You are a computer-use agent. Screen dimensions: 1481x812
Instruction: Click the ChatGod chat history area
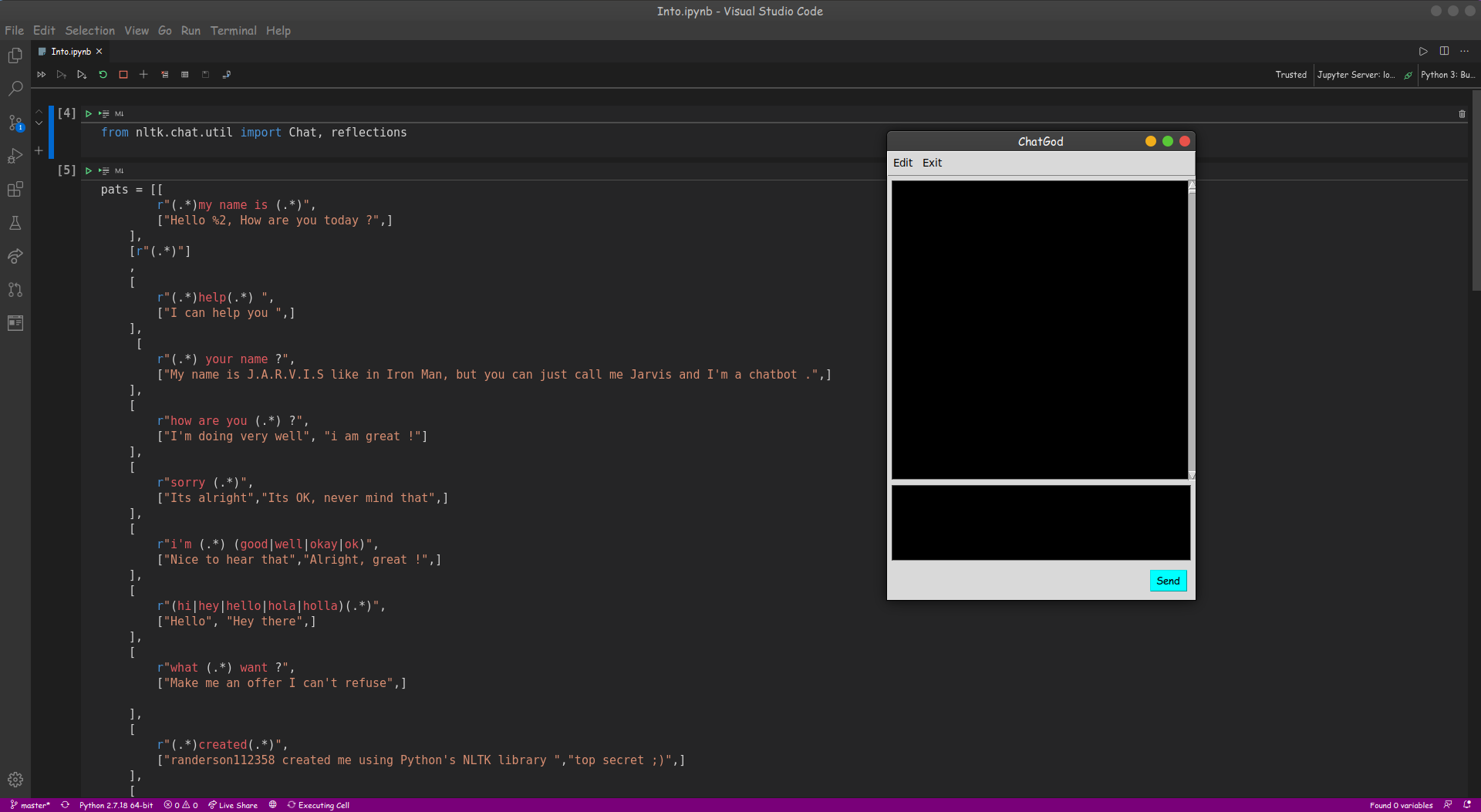click(x=1039, y=329)
